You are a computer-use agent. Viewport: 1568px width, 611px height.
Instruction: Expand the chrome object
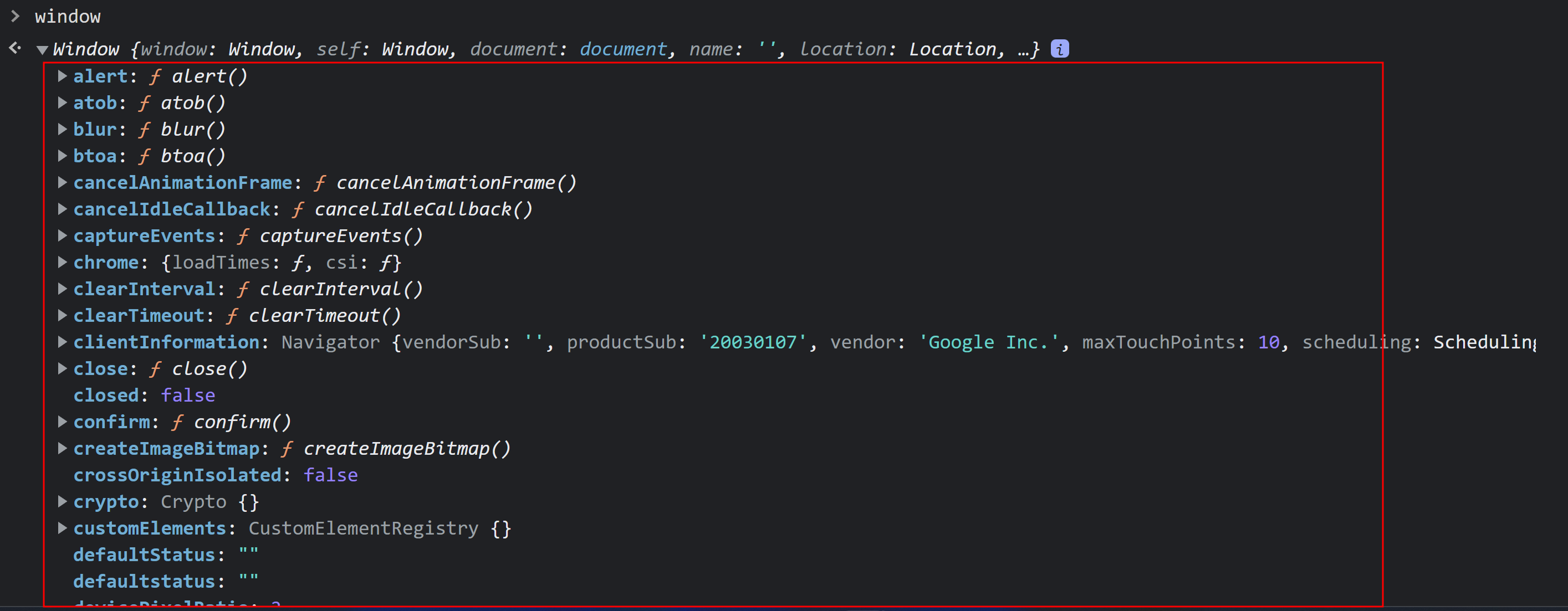(x=62, y=262)
